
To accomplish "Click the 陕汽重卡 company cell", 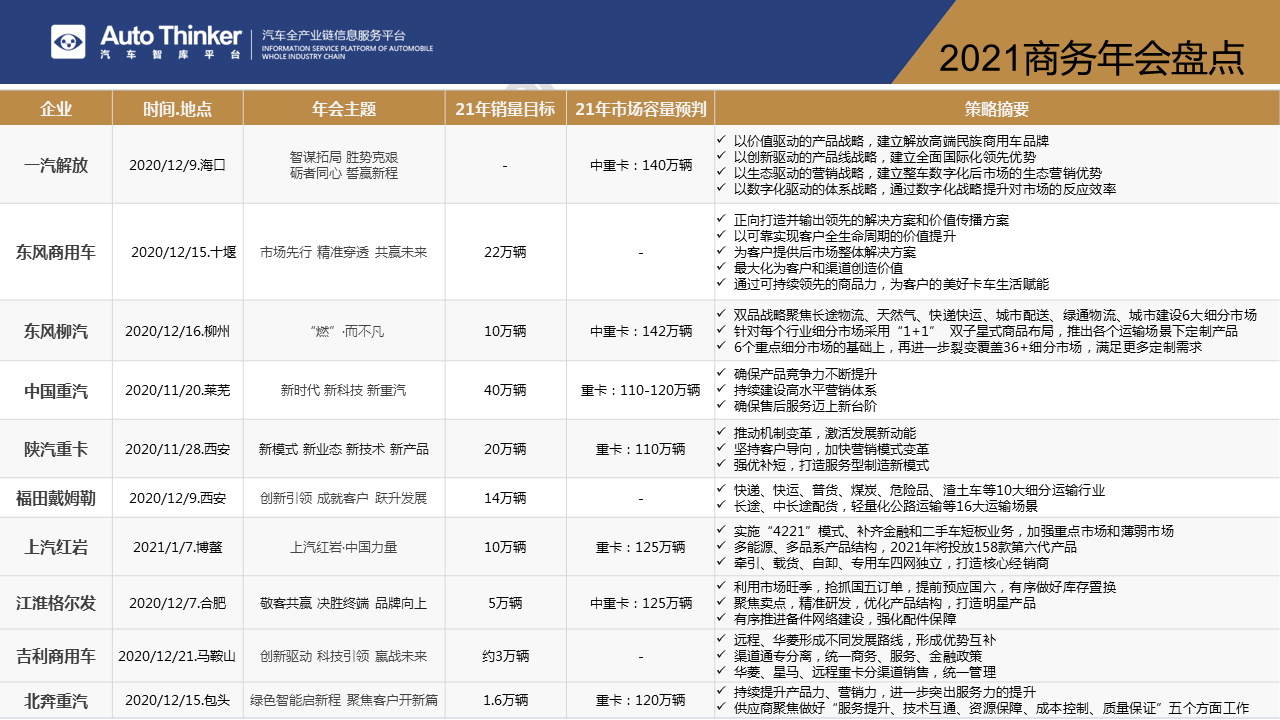I will click(x=56, y=449).
